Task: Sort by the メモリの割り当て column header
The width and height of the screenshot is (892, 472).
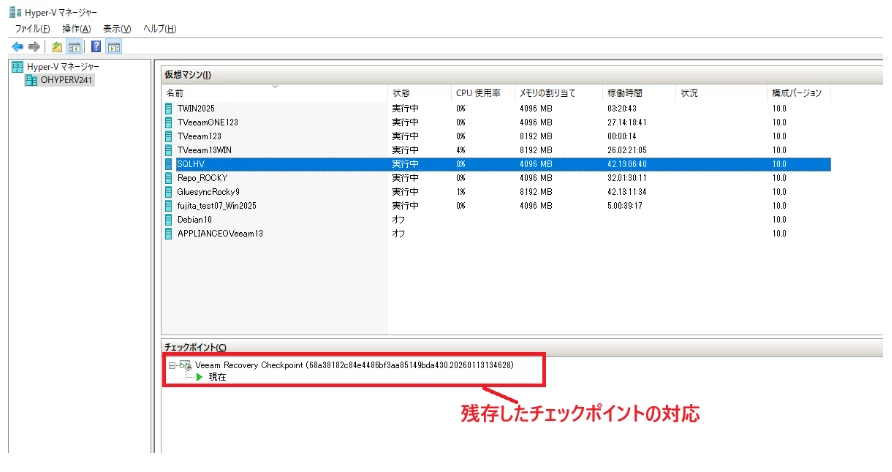Action: pos(558,93)
